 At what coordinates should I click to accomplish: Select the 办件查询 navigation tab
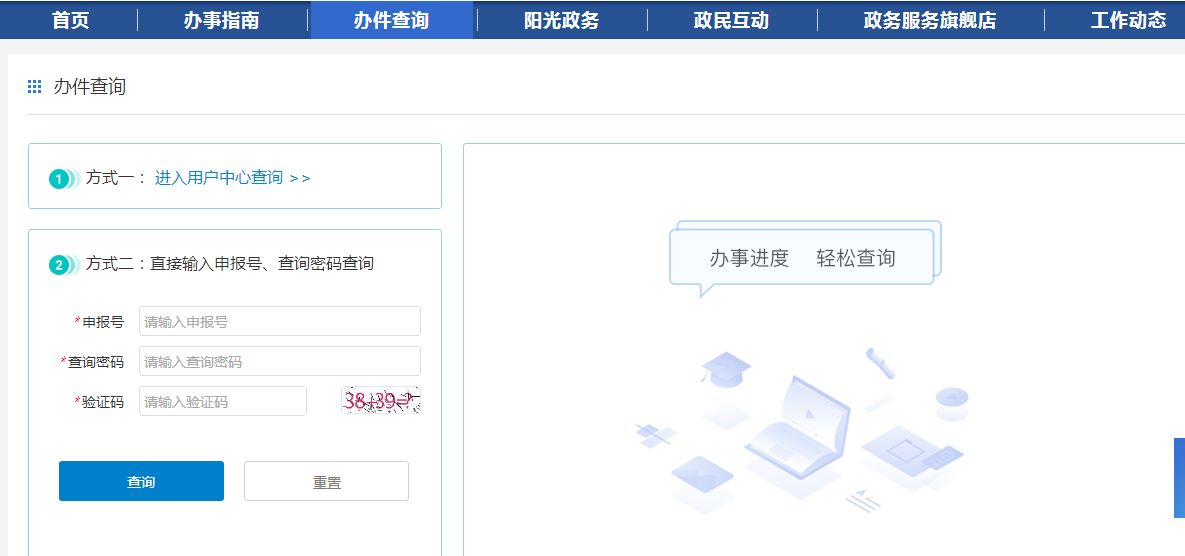click(391, 20)
